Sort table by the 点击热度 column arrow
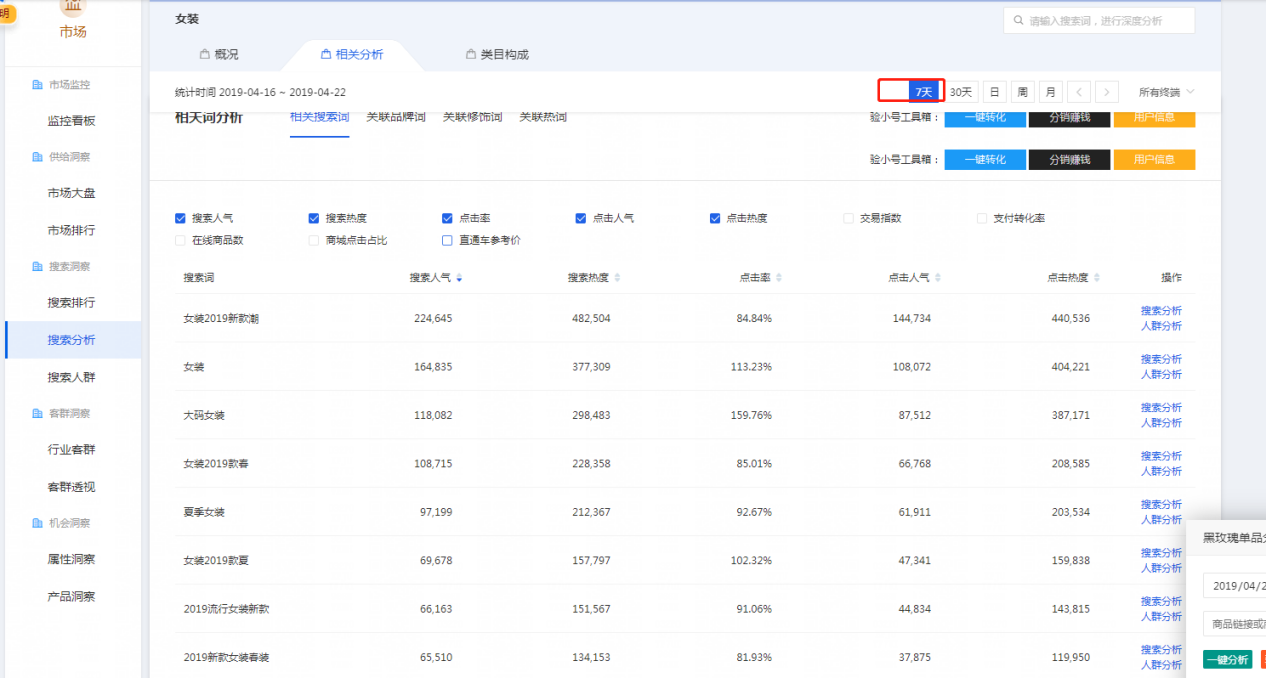The width and height of the screenshot is (1266, 678). coord(1097,278)
